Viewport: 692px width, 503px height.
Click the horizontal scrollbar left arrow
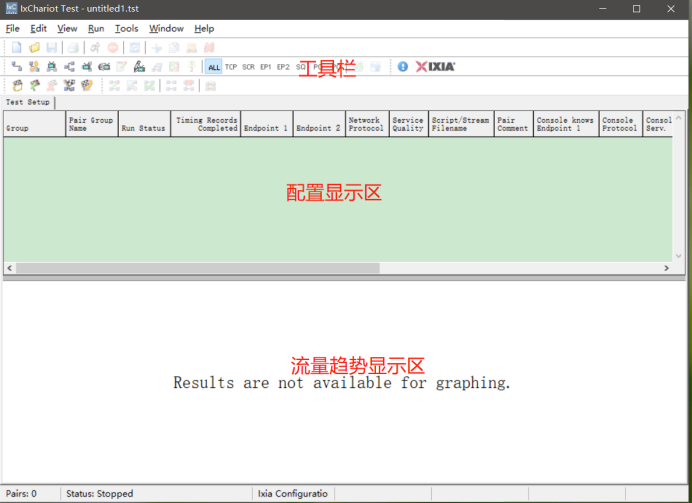[9, 268]
